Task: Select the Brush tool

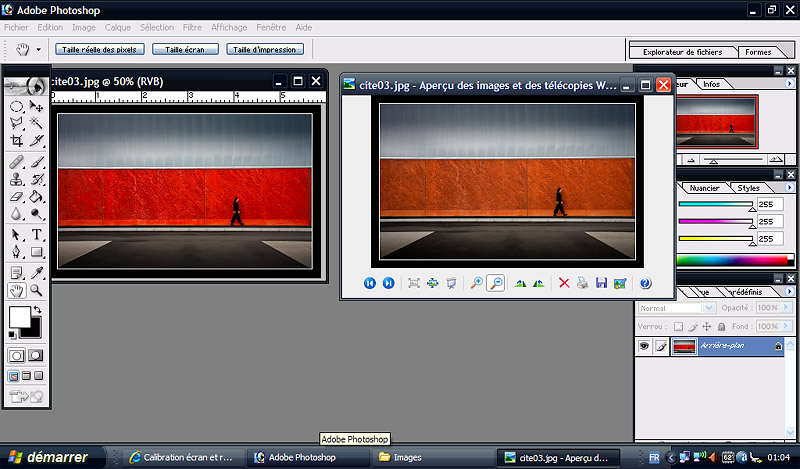Action: point(36,162)
